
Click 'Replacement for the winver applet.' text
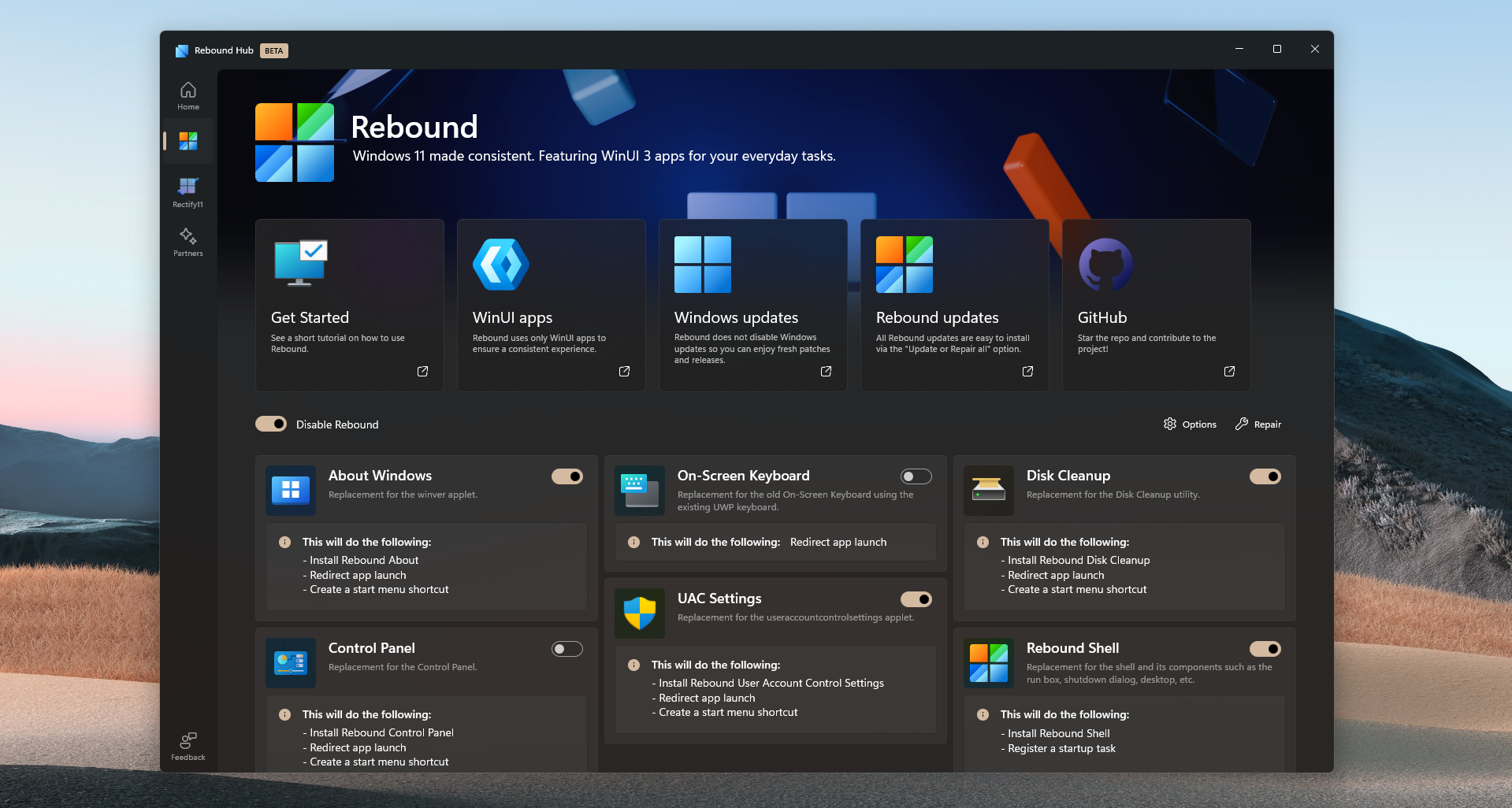coord(403,495)
